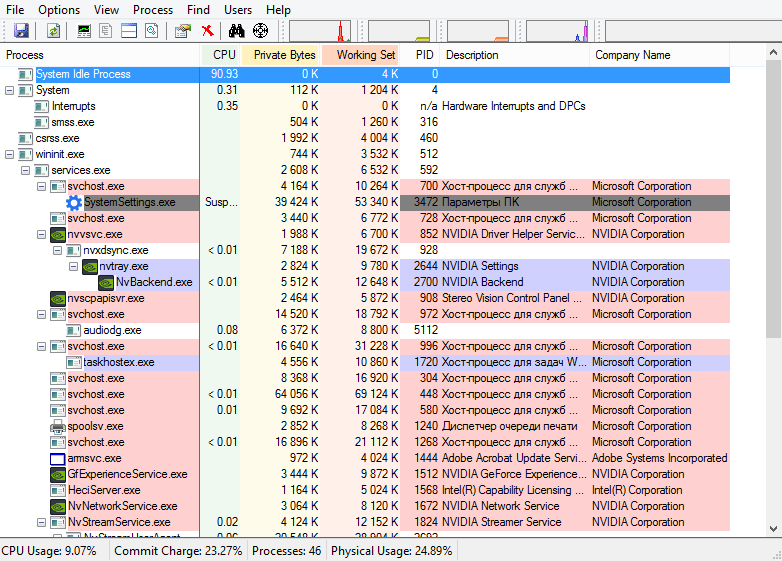Click the binoculars Find Handle icon
782x561 pixels.
(236, 31)
